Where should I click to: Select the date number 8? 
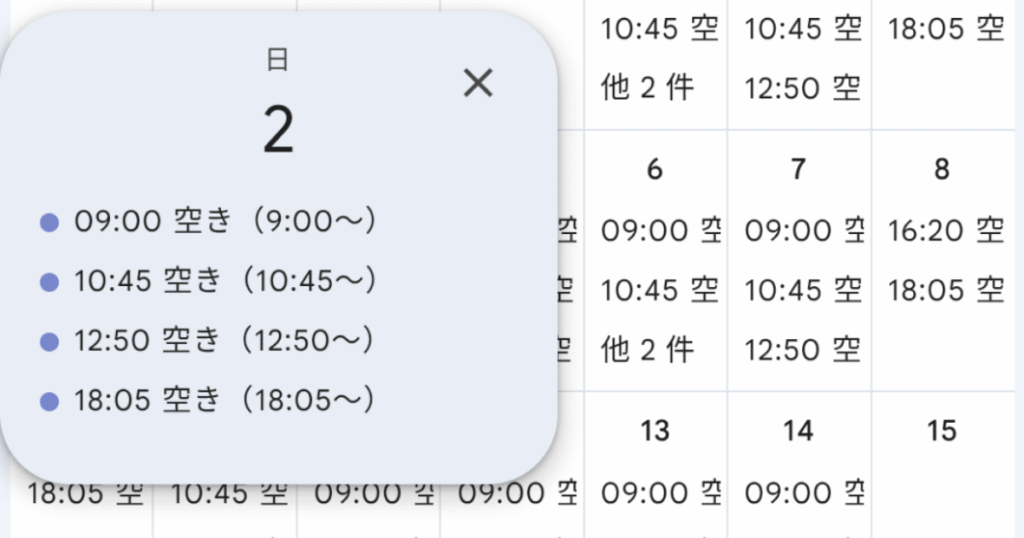pyautogui.click(x=942, y=170)
